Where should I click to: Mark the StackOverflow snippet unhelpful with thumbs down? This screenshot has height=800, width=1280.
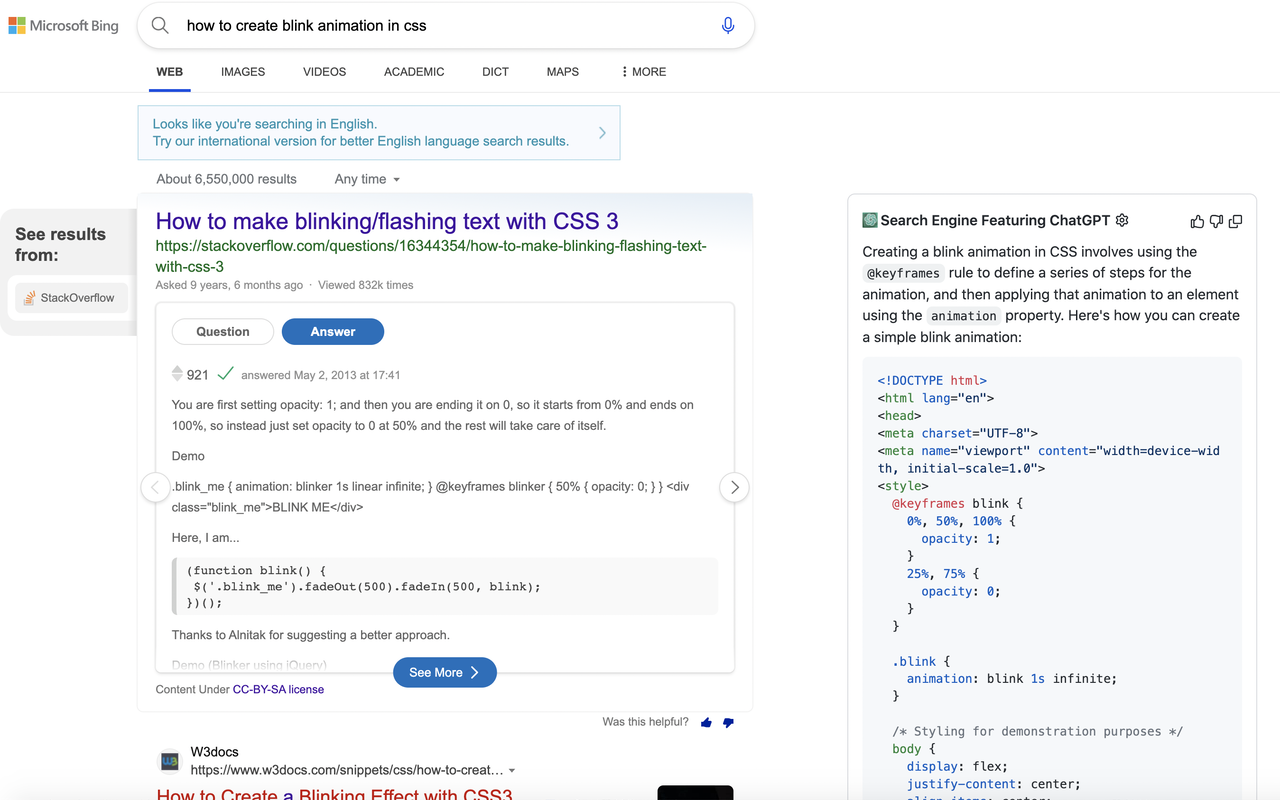pyautogui.click(x=728, y=722)
